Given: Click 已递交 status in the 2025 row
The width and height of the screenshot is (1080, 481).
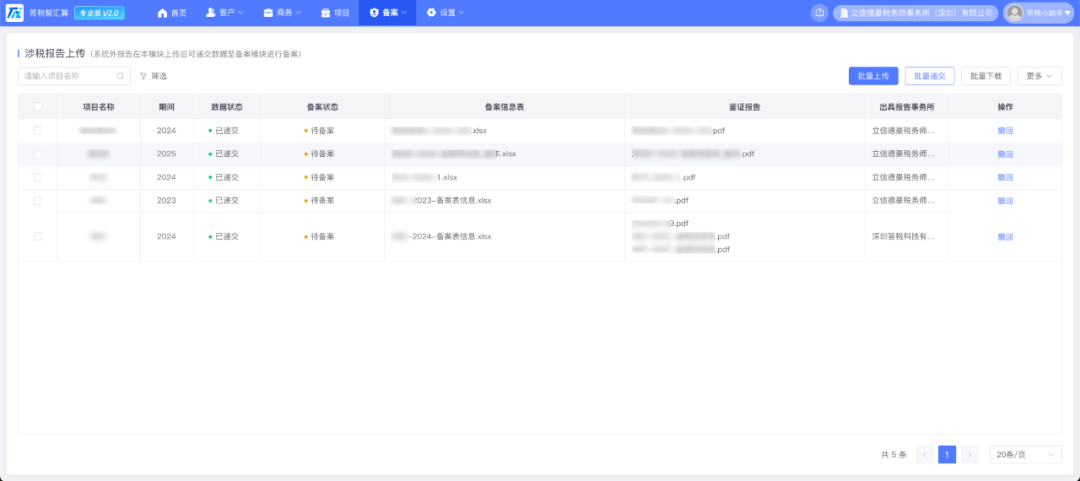Looking at the screenshot, I should point(224,154).
